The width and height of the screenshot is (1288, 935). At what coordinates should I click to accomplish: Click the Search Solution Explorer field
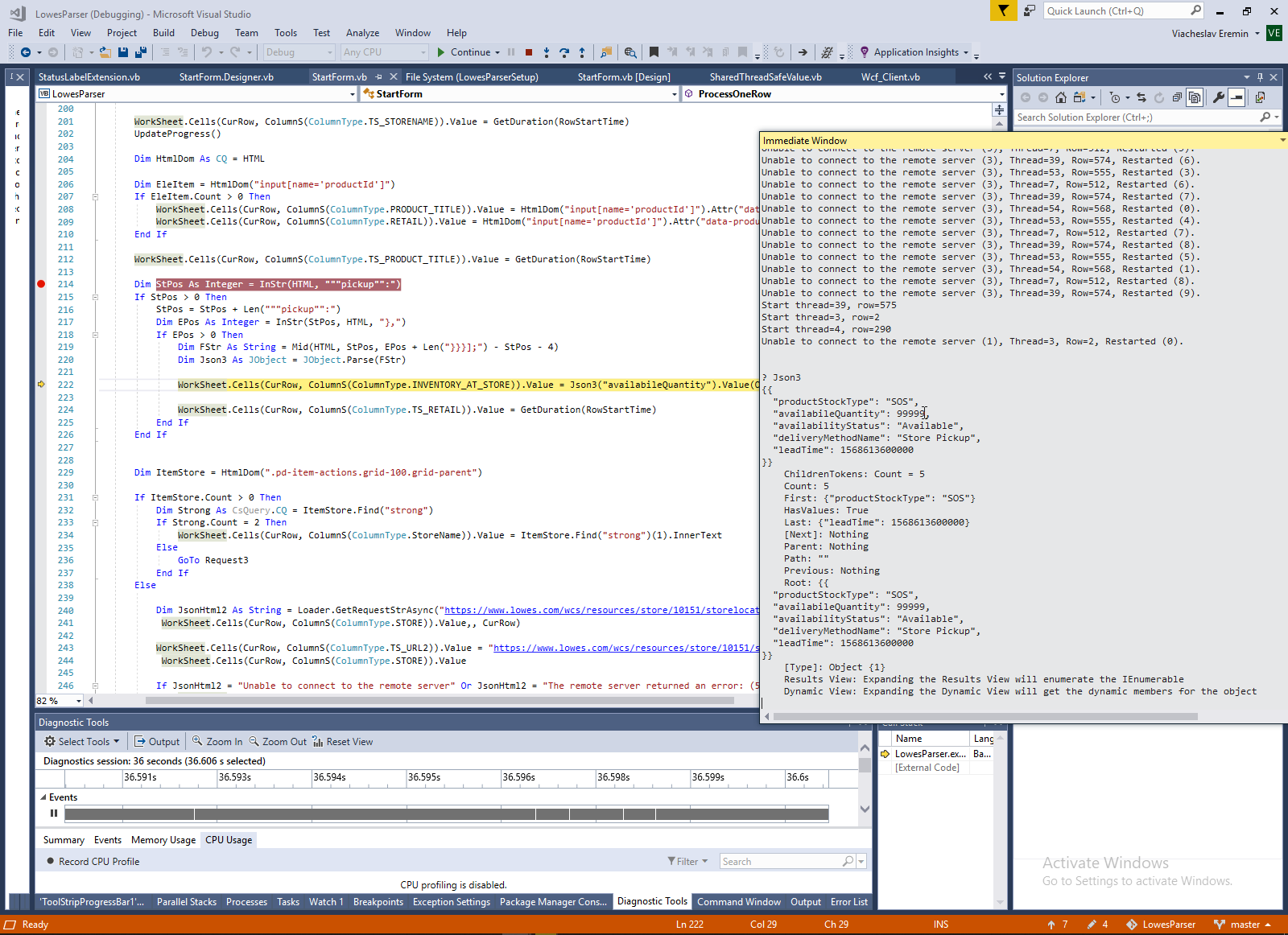[1146, 117]
